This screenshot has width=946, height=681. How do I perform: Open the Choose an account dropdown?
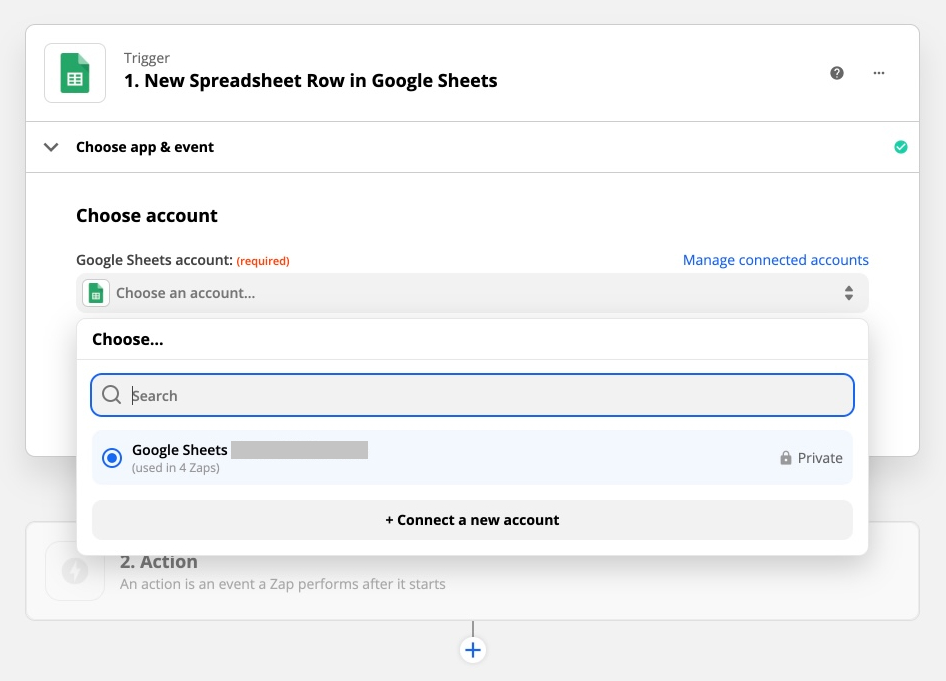pyautogui.click(x=472, y=293)
